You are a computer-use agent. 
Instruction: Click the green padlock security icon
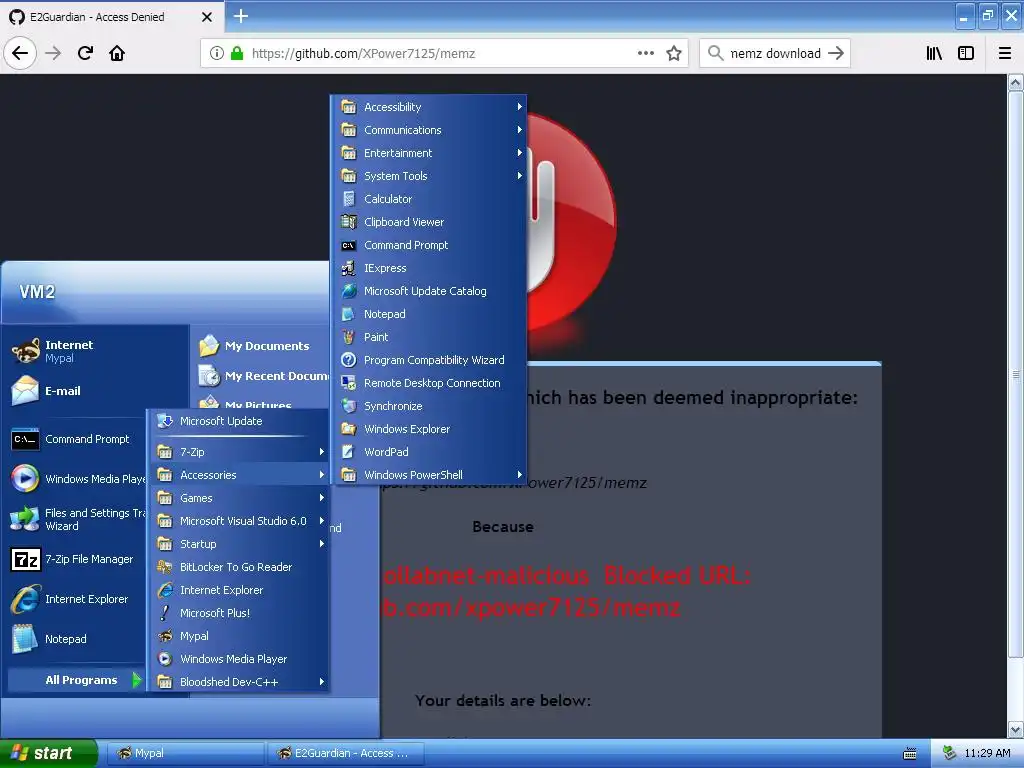[x=237, y=53]
